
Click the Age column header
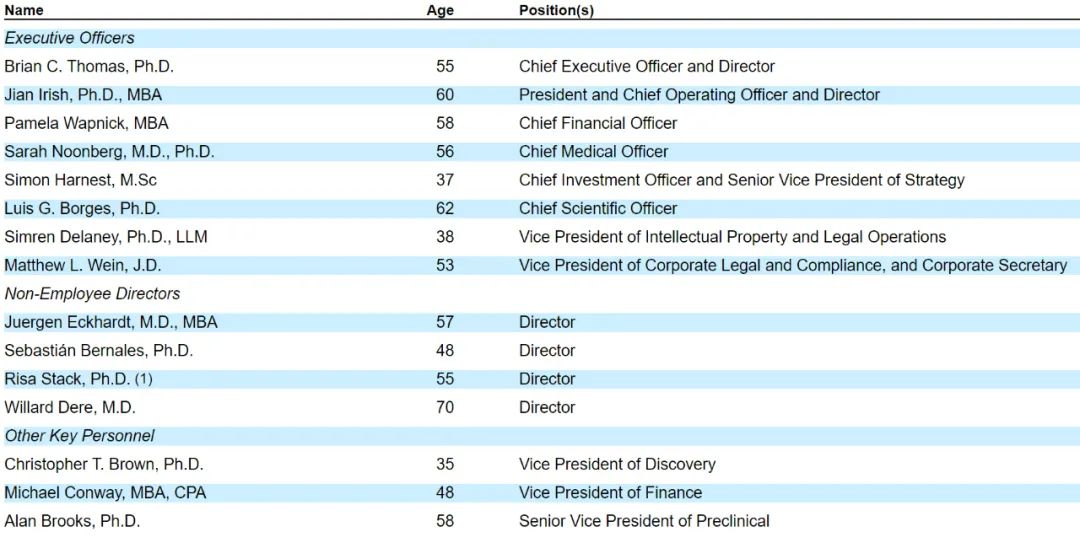(439, 10)
